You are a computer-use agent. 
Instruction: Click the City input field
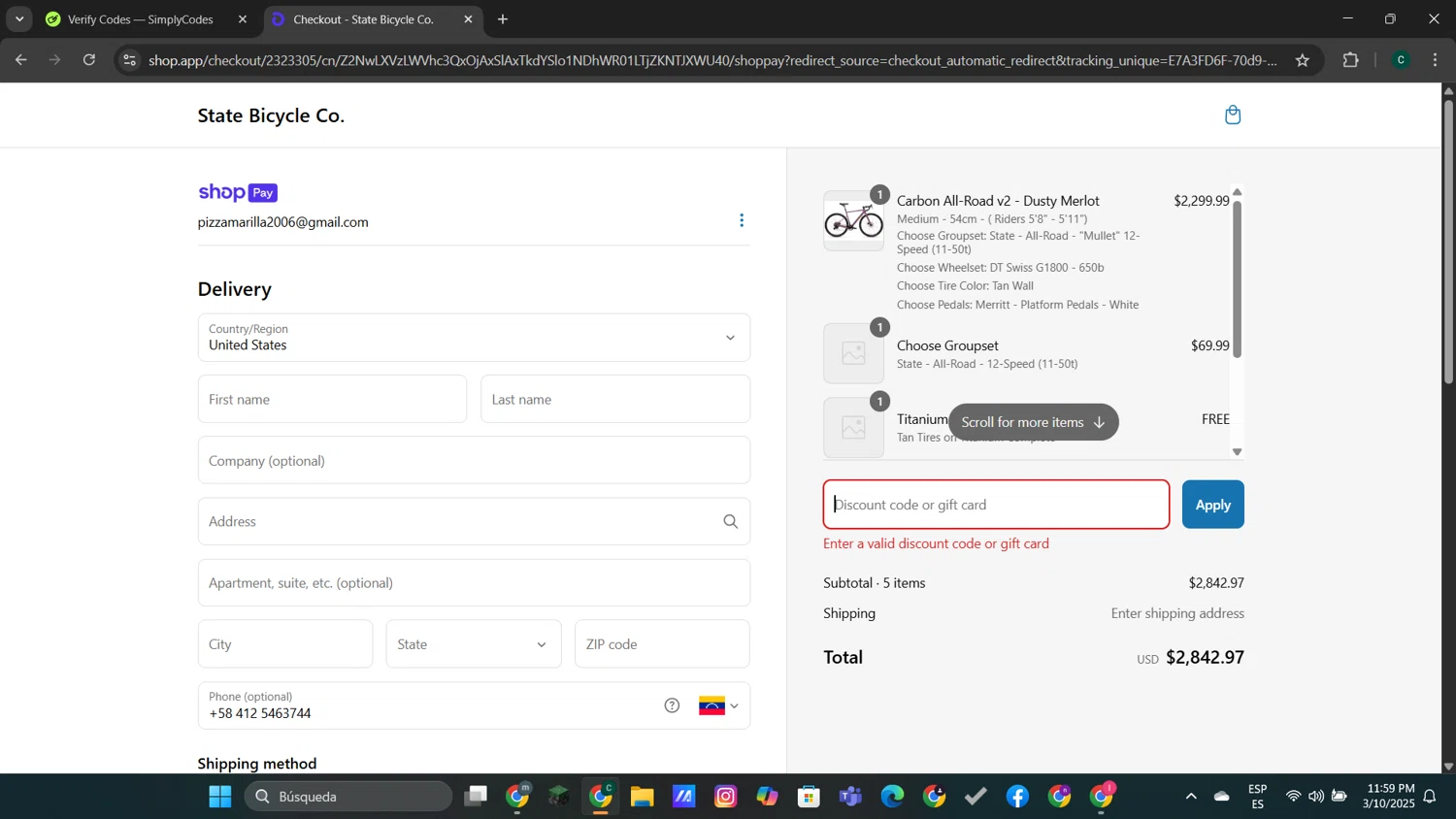(285, 644)
